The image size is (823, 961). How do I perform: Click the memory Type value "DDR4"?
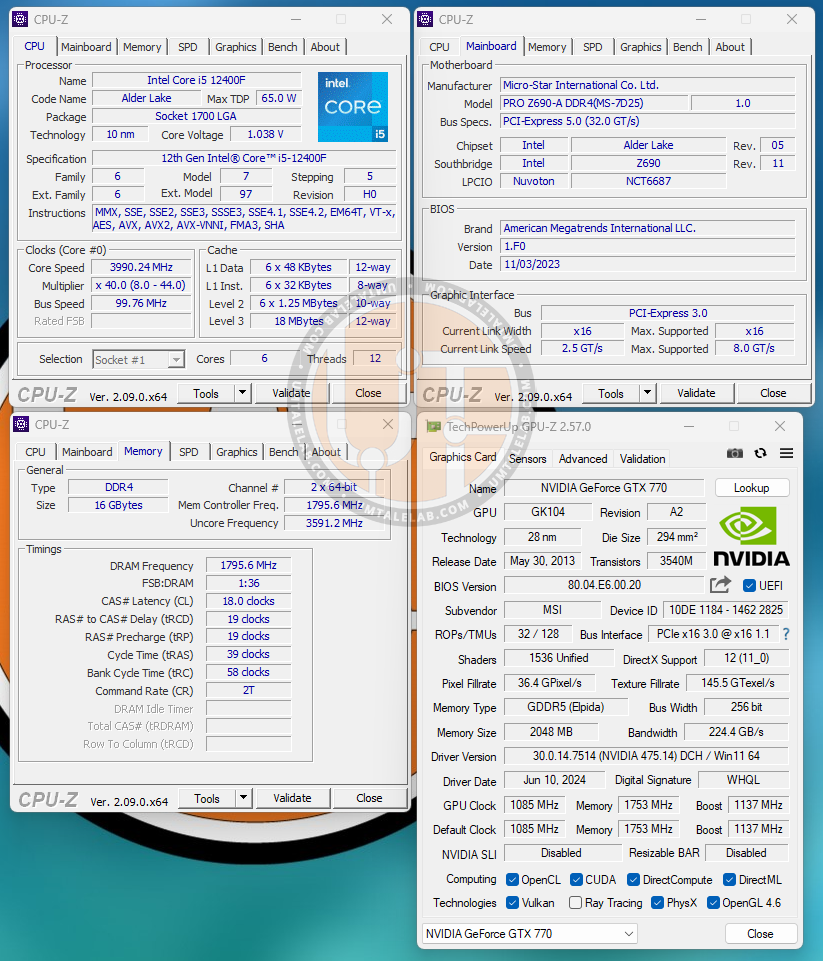pyautogui.click(x=118, y=487)
